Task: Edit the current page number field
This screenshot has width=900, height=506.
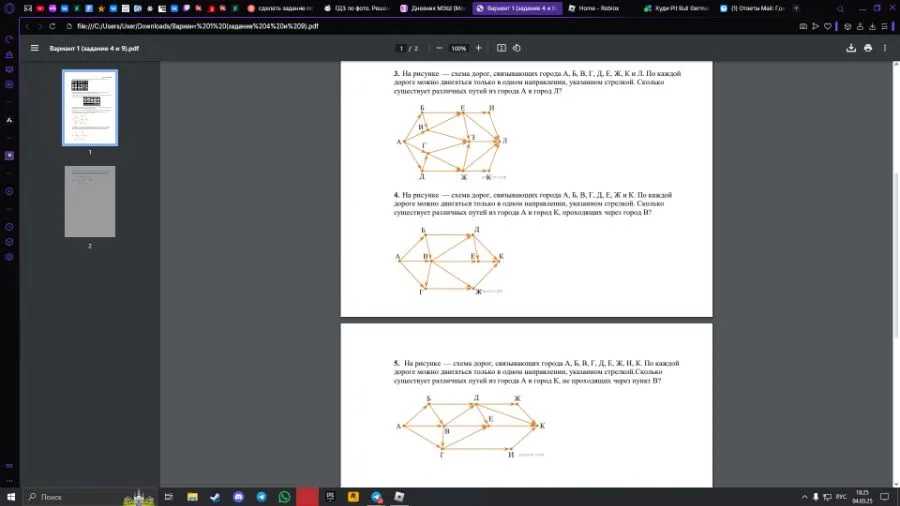Action: [401, 48]
